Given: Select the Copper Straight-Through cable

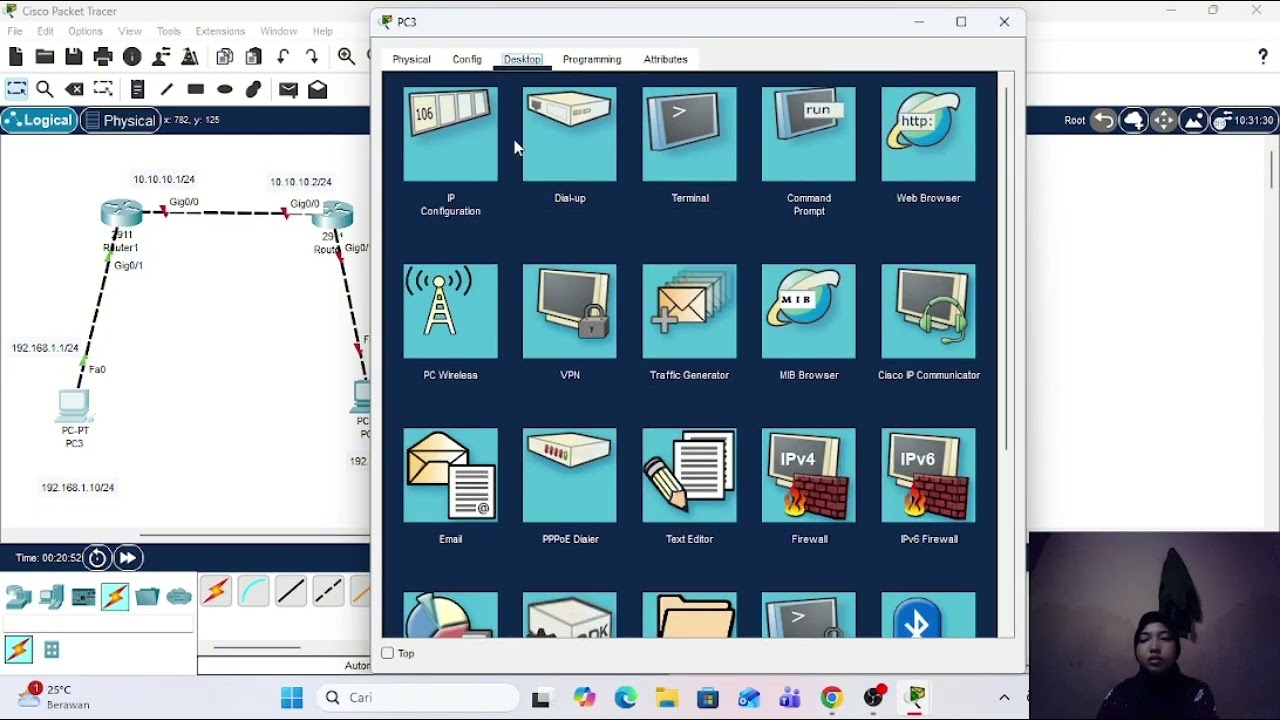Looking at the screenshot, I should click(x=291, y=593).
